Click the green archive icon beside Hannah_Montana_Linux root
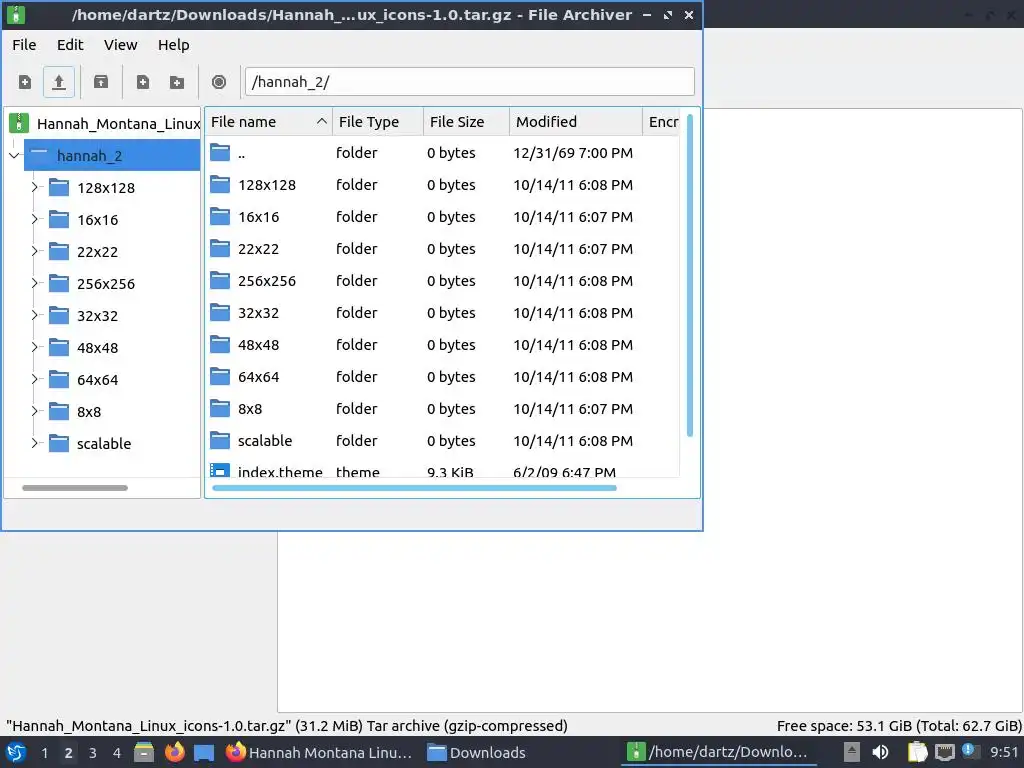This screenshot has width=1024, height=768. click(x=18, y=123)
